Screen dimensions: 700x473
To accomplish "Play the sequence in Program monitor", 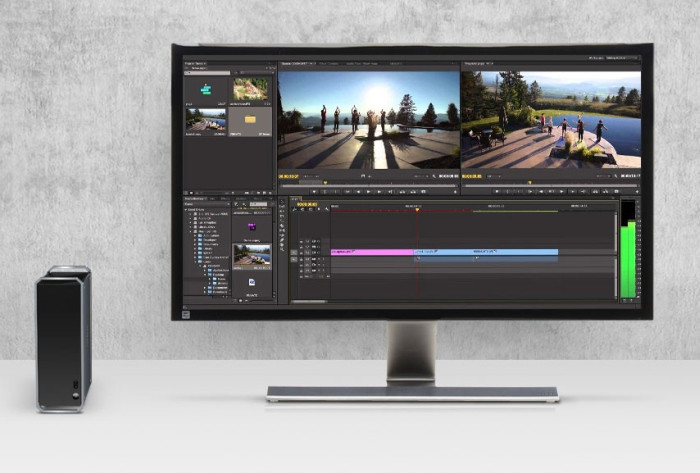I will click(x=551, y=191).
